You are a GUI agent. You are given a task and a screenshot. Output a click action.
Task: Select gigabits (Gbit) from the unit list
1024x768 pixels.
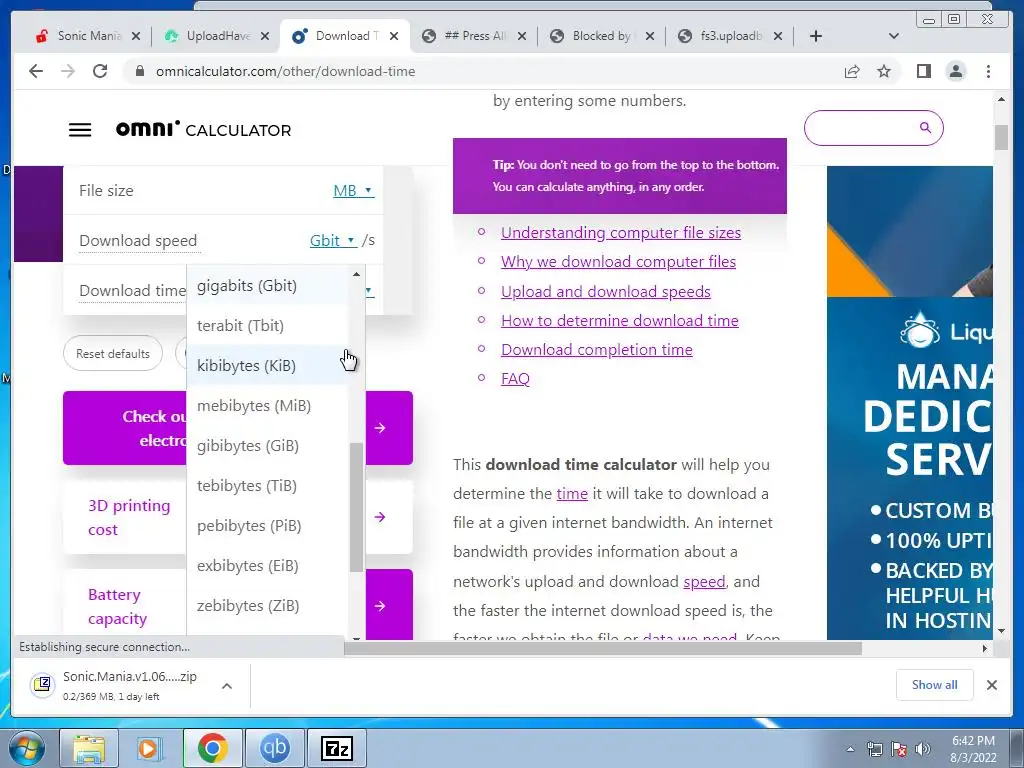(267, 285)
